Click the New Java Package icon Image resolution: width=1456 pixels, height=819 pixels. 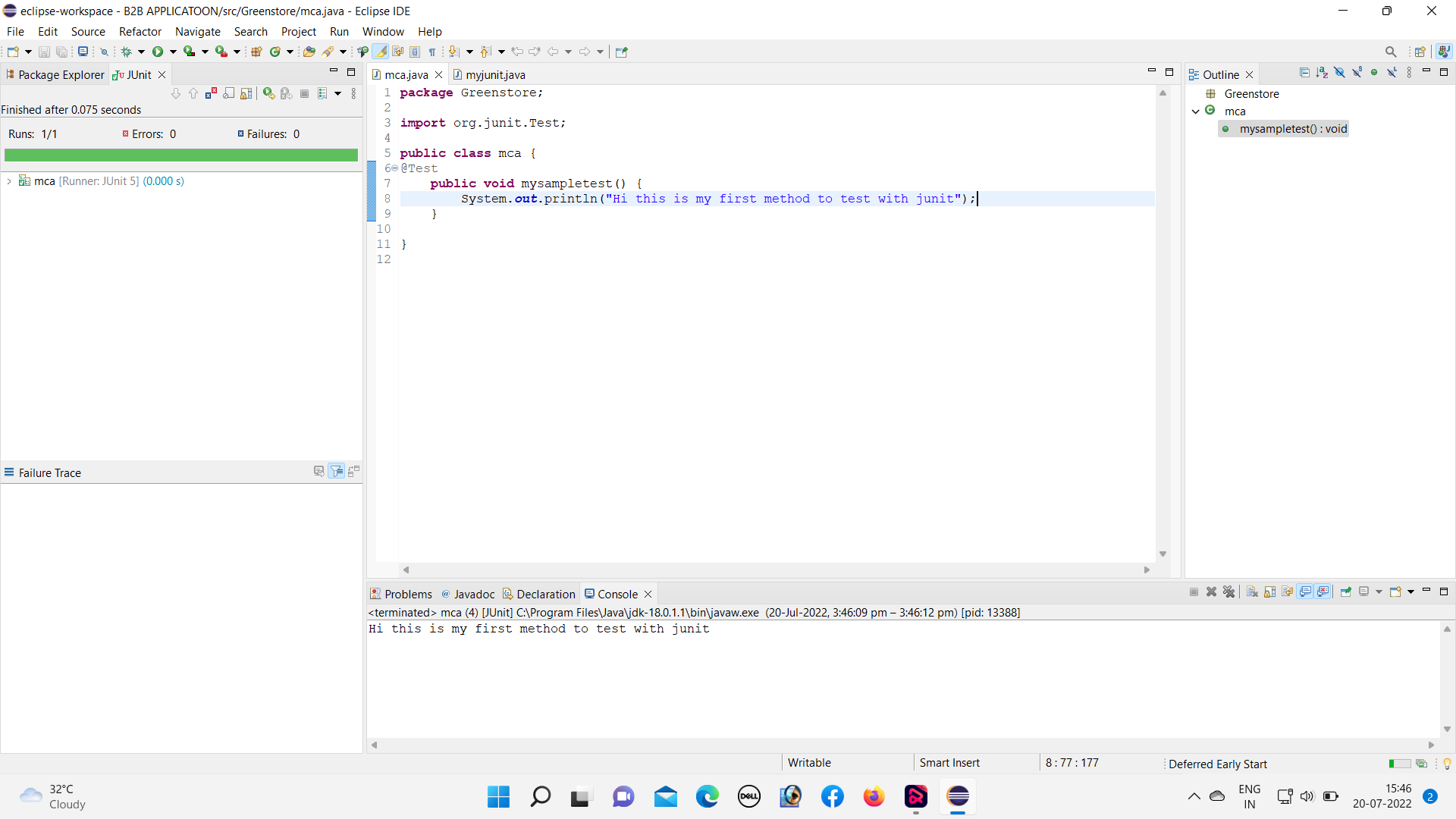tap(256, 52)
